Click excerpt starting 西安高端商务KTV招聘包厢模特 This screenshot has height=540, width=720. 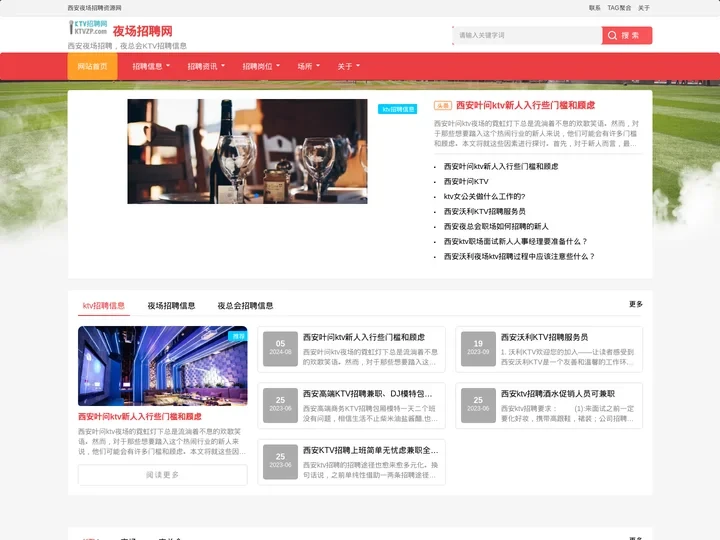pos(370,413)
